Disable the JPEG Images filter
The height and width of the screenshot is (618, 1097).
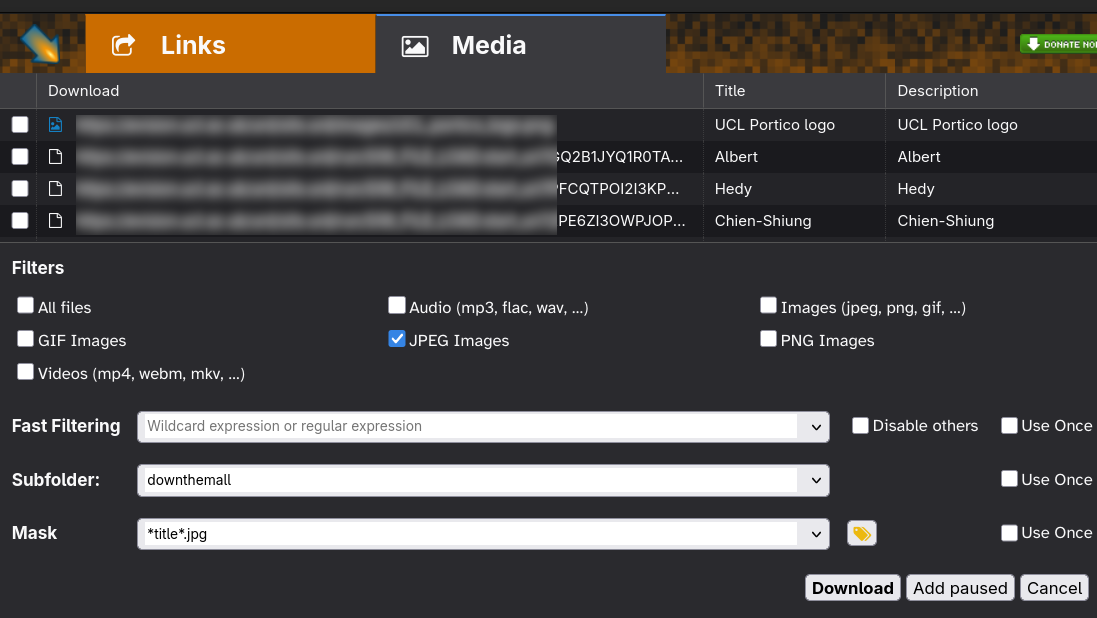click(x=397, y=339)
